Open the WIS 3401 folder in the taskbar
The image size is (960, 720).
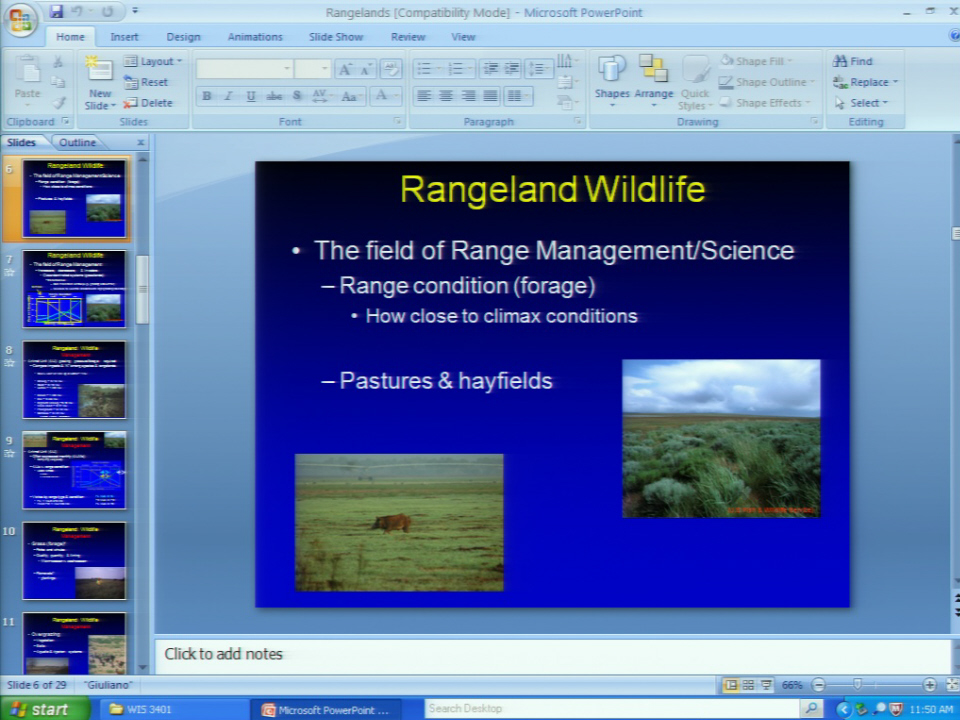(x=174, y=710)
